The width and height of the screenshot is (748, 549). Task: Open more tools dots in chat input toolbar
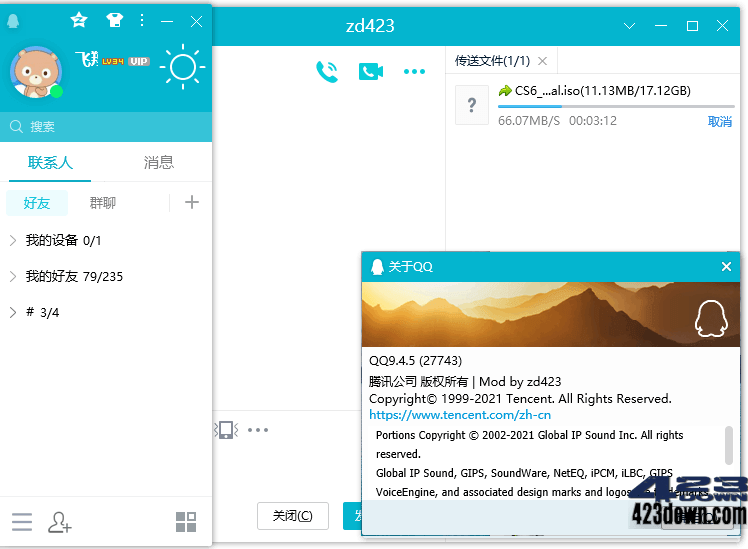(x=258, y=430)
